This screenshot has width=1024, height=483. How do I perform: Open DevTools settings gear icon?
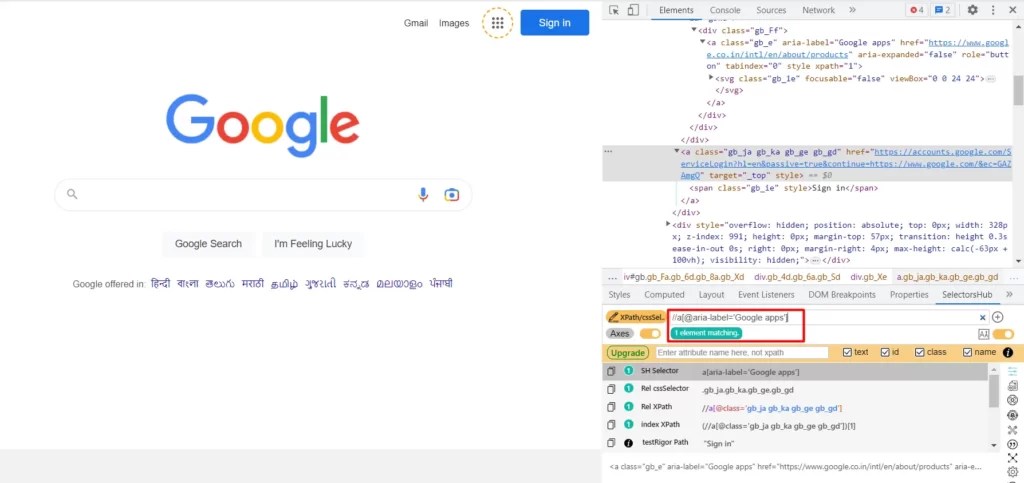pyautogui.click(x=972, y=10)
